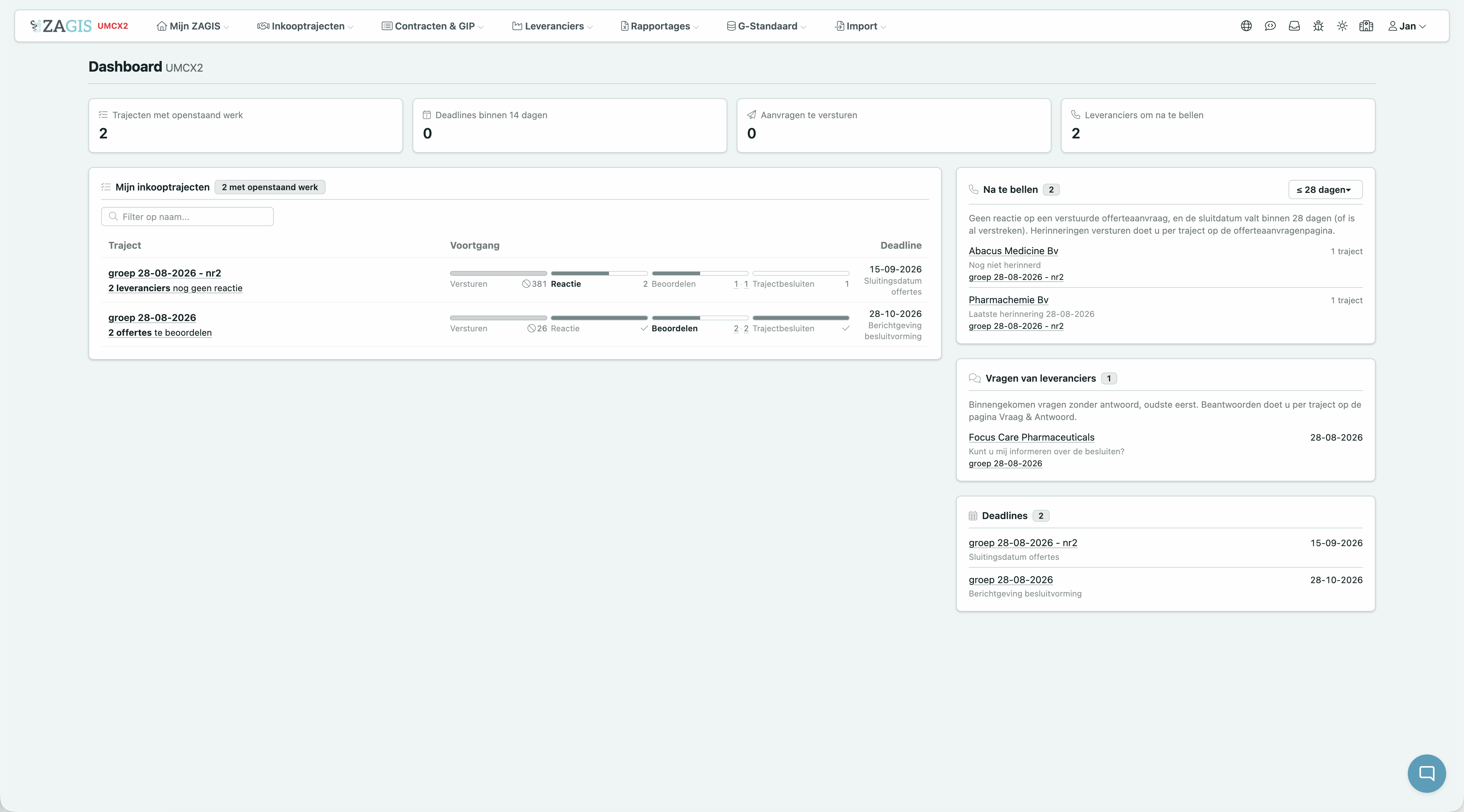Screen dimensions: 1464x812
Task: Click the list icon beside Mijn inkooptrajecten
Action: [106, 187]
